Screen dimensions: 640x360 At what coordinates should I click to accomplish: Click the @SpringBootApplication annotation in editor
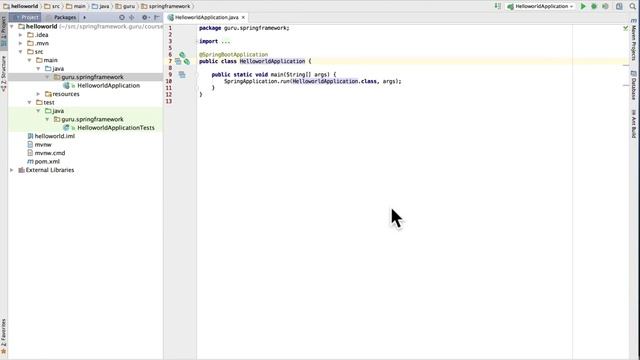(233, 55)
